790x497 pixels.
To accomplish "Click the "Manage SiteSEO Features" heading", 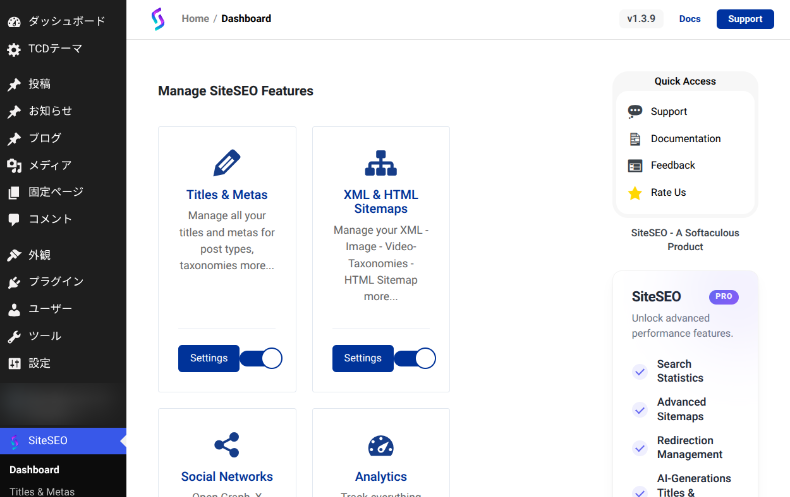I will (236, 91).
